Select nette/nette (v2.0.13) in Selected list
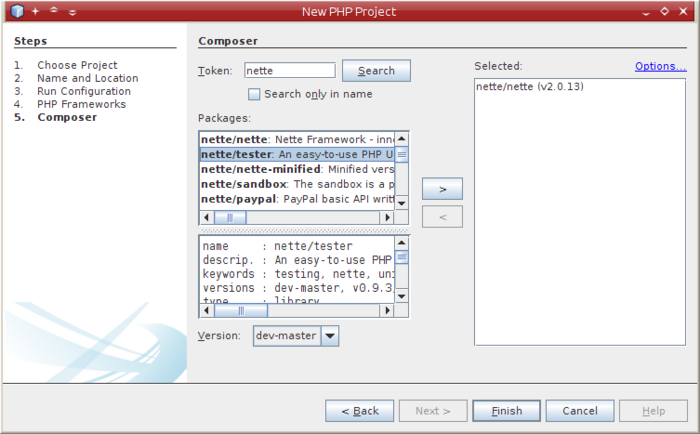700x434 pixels. [530, 87]
